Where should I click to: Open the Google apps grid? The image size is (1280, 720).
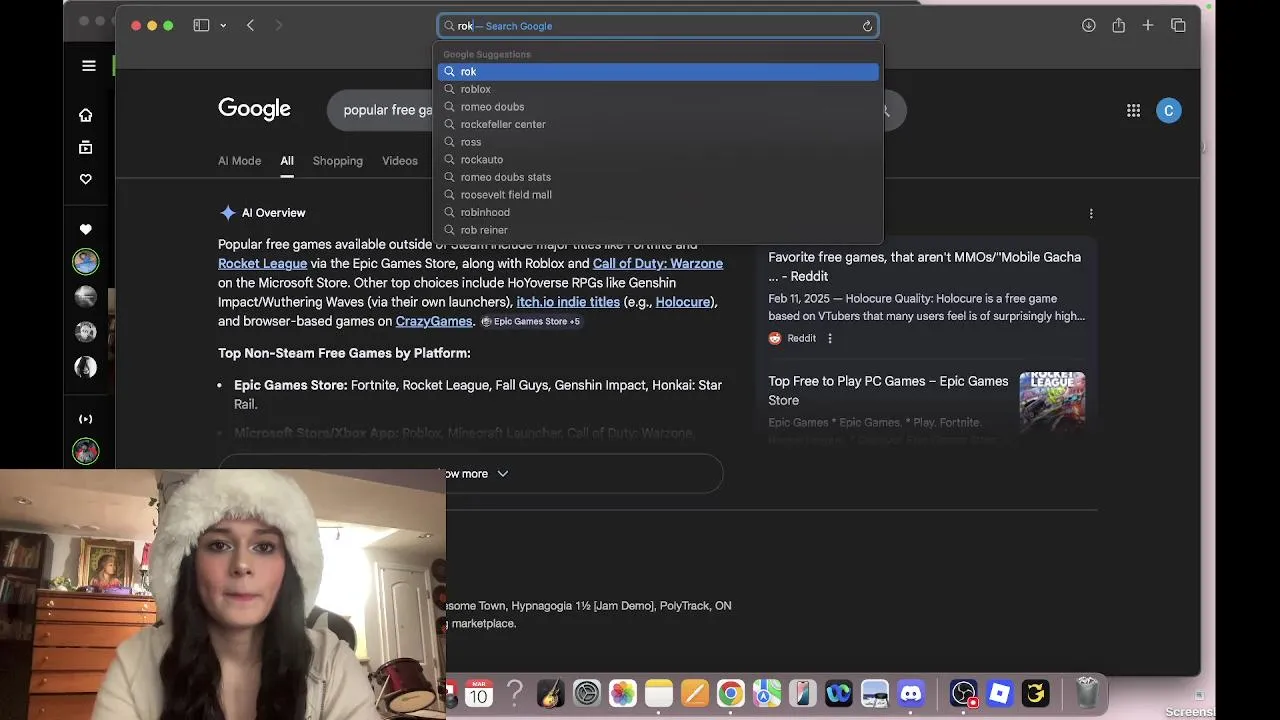coord(1133,111)
